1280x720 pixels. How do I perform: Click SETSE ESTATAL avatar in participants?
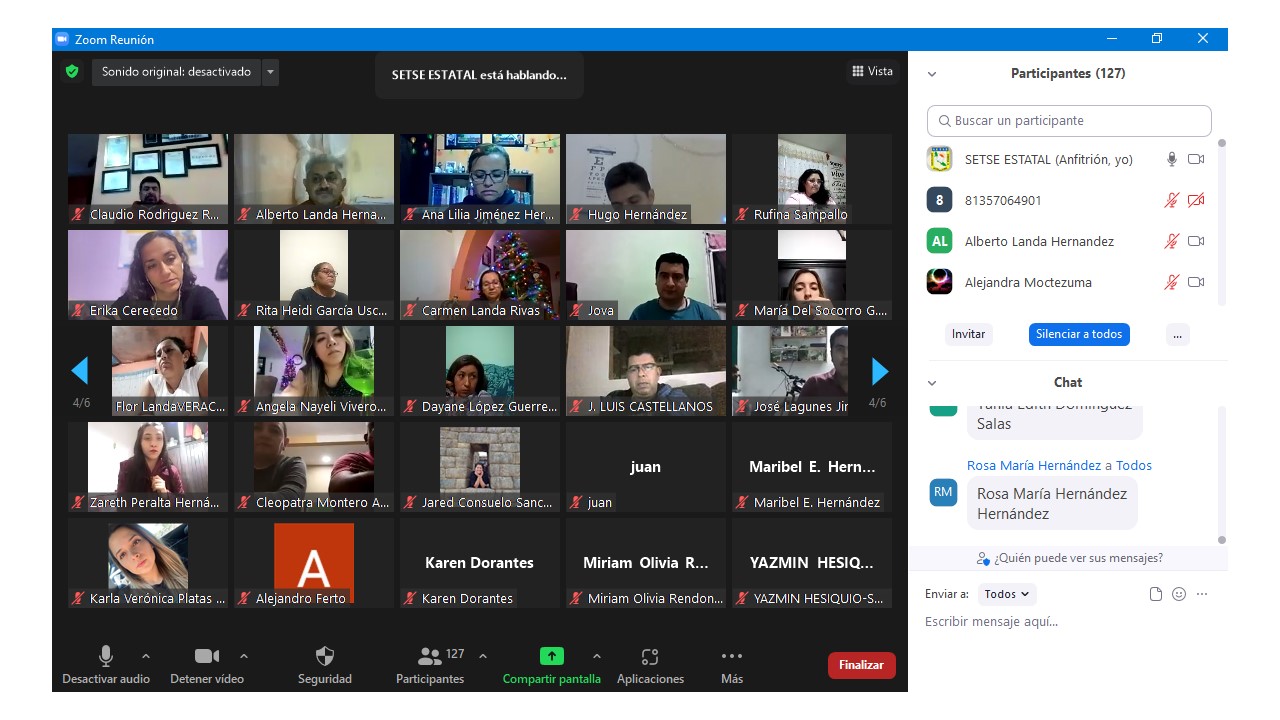(939, 159)
